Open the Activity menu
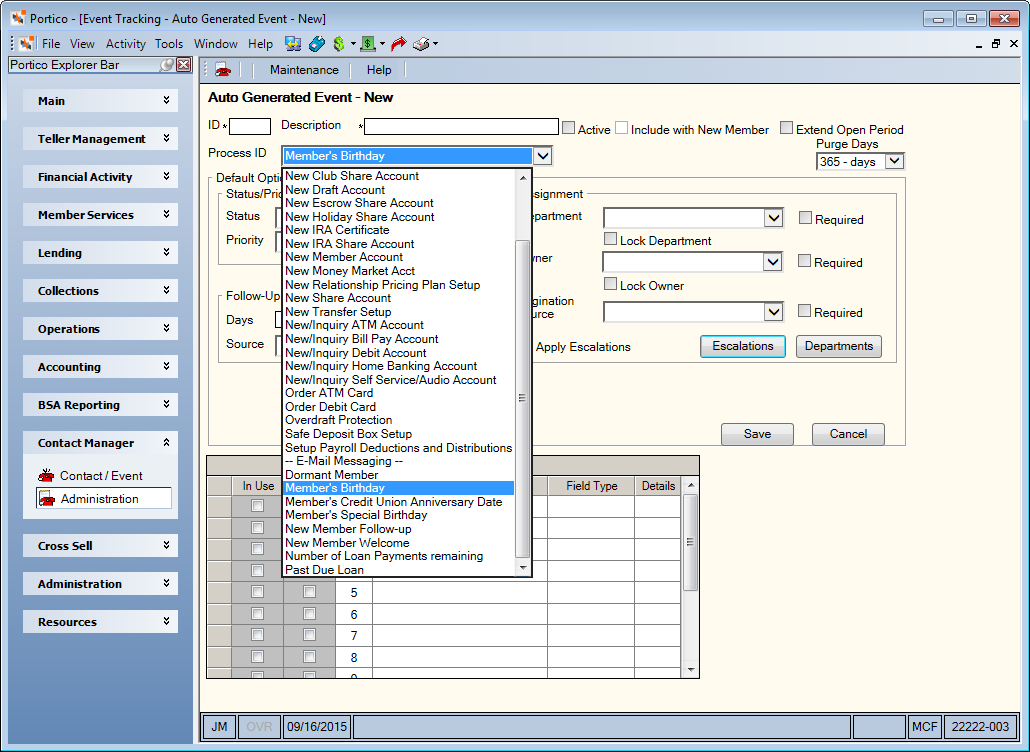This screenshot has width=1030, height=752. tap(125, 44)
